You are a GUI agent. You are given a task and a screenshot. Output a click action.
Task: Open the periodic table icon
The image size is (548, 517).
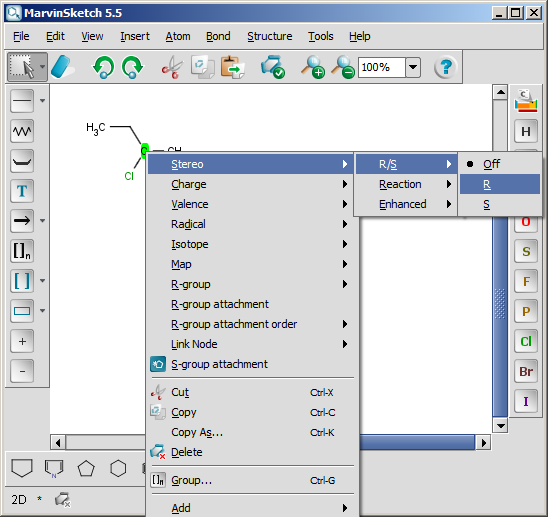click(526, 101)
